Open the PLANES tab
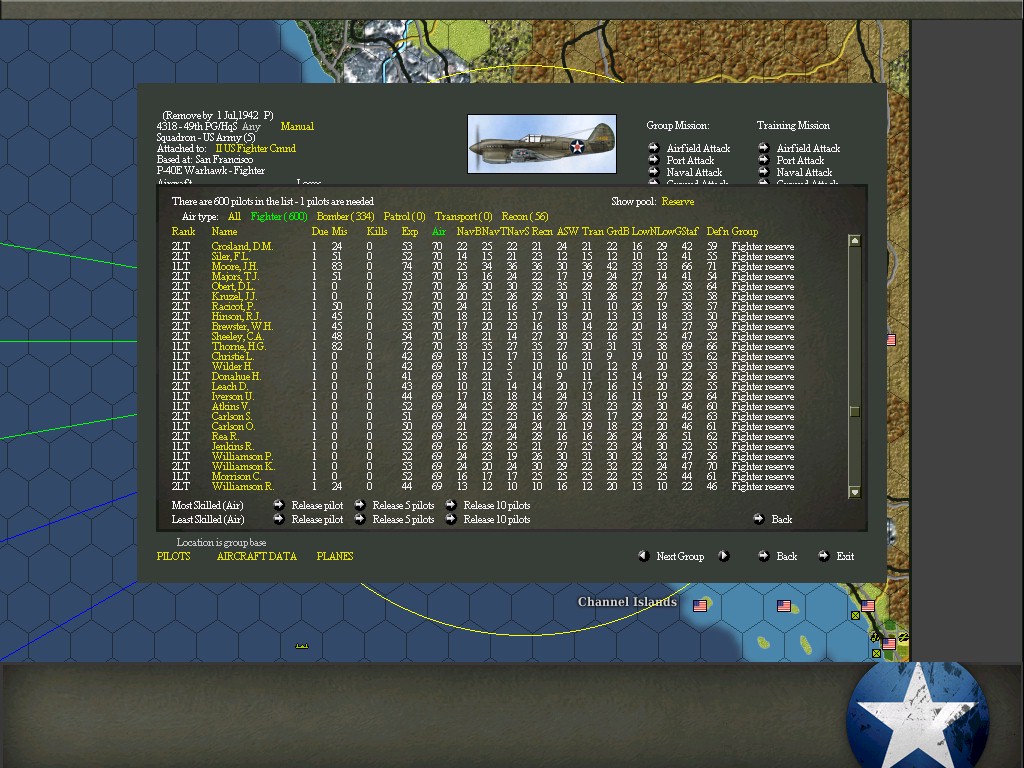The width and height of the screenshot is (1024, 768). 335,556
